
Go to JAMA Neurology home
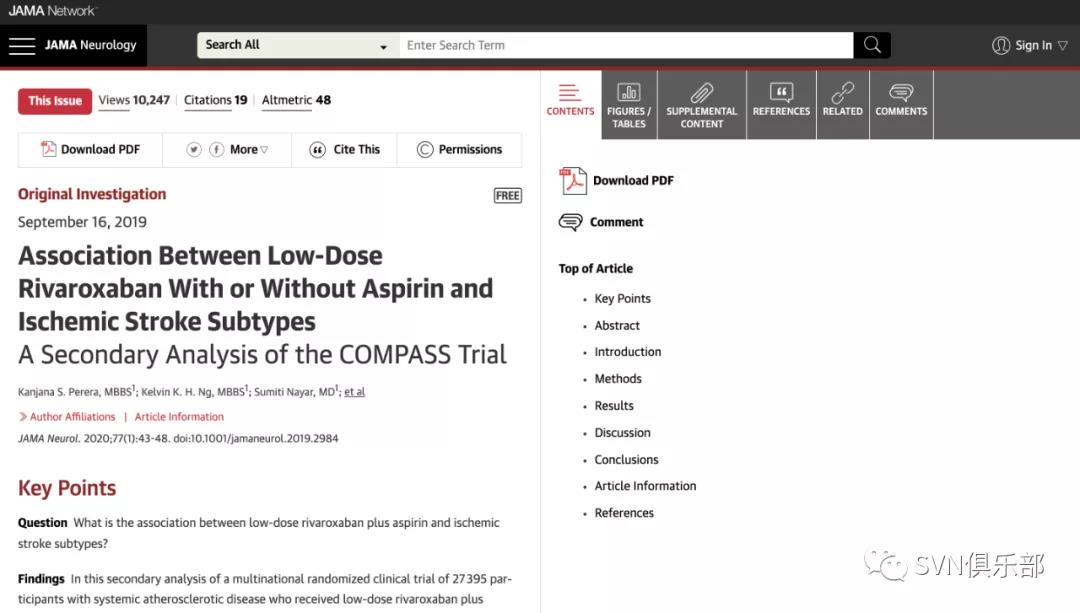click(x=90, y=45)
